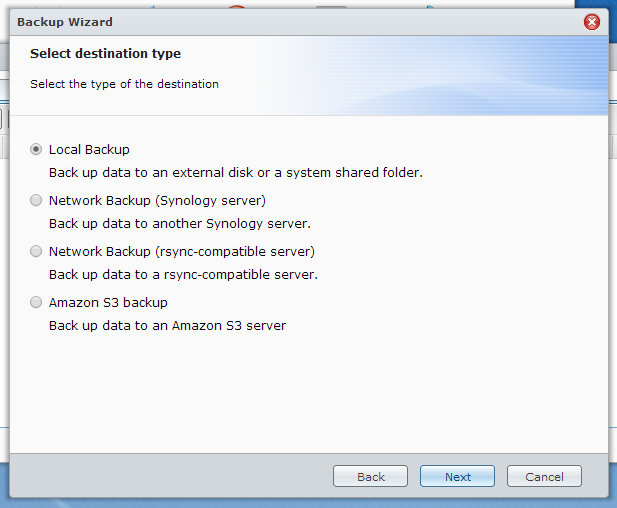Click the 'Back up data to an Amazon S3 server' description
Viewport: 617px width, 508px height.
click(x=167, y=326)
